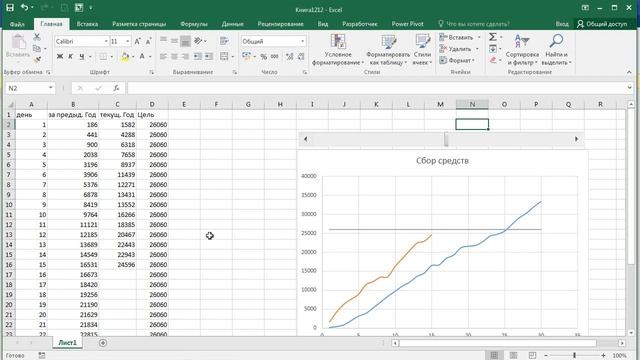Viewport: 640px width, 360px height.
Task: Increase indent in alignment group
Action: click(x=209, y=56)
